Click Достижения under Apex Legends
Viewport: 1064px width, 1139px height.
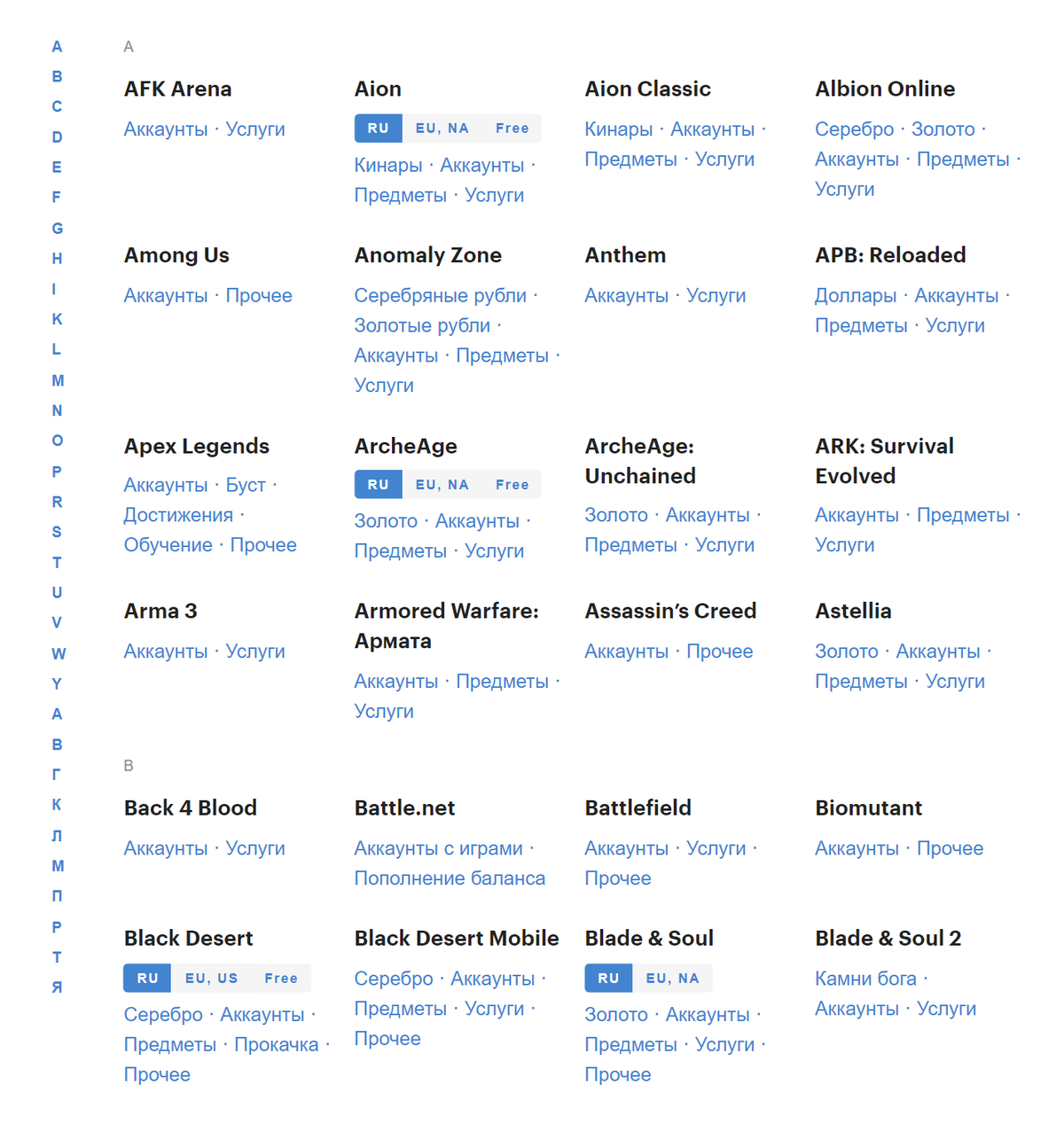coord(178,516)
